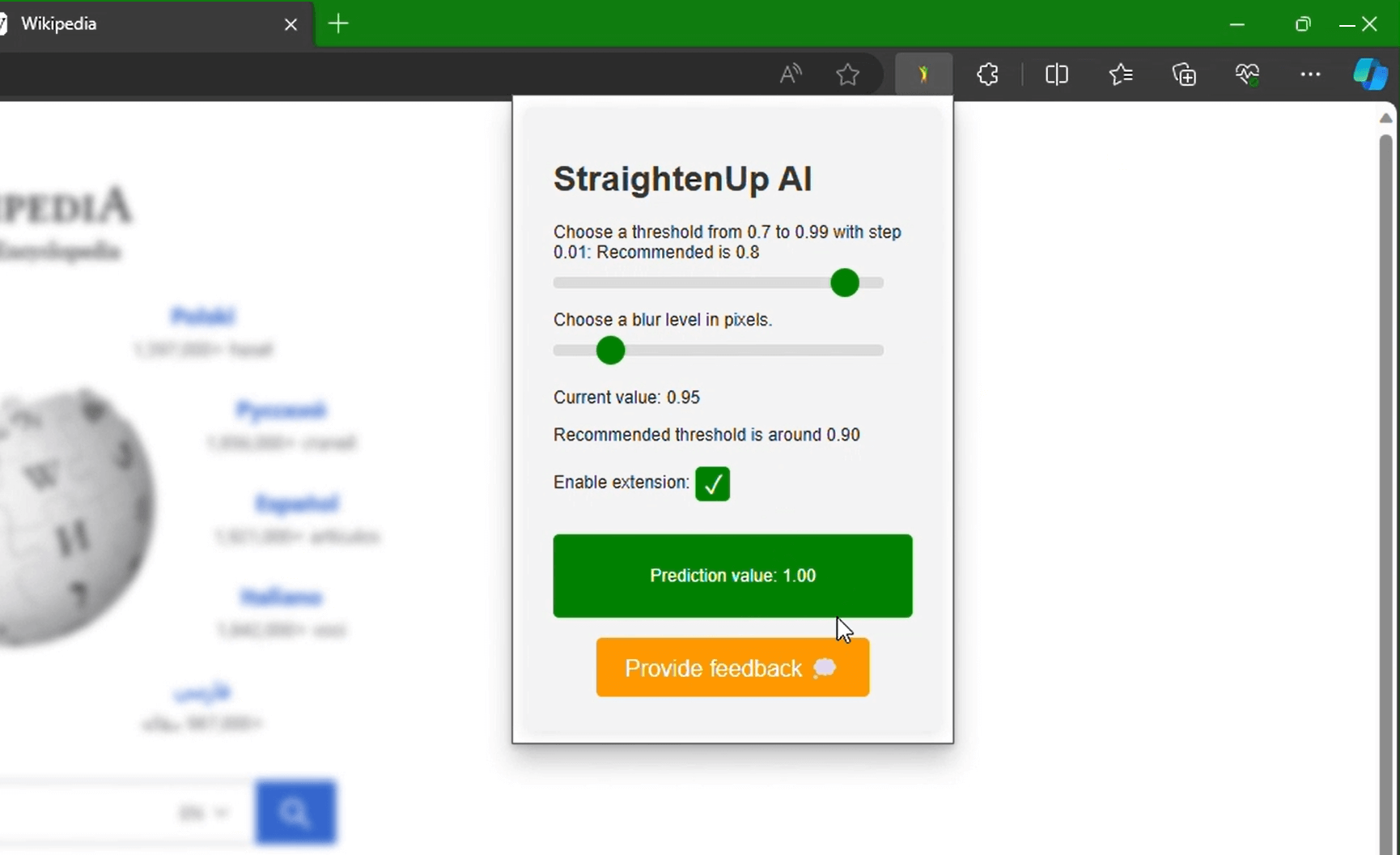
Task: Click the Read aloud icon in toolbar
Action: [790, 74]
